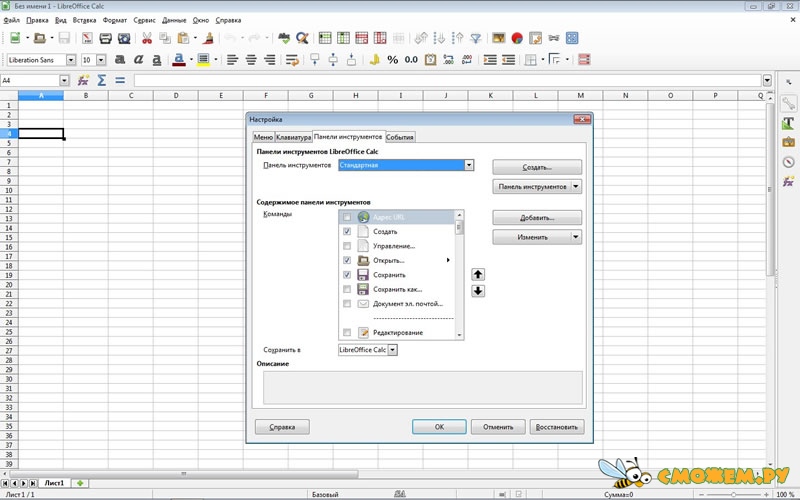
Task: Click the Sum sigma icon
Action: [x=102, y=80]
